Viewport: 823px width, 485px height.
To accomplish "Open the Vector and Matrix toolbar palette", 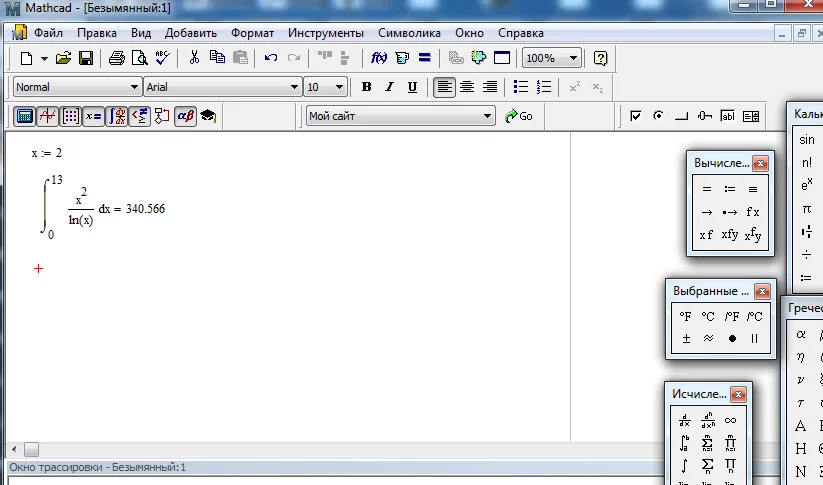I will point(70,116).
